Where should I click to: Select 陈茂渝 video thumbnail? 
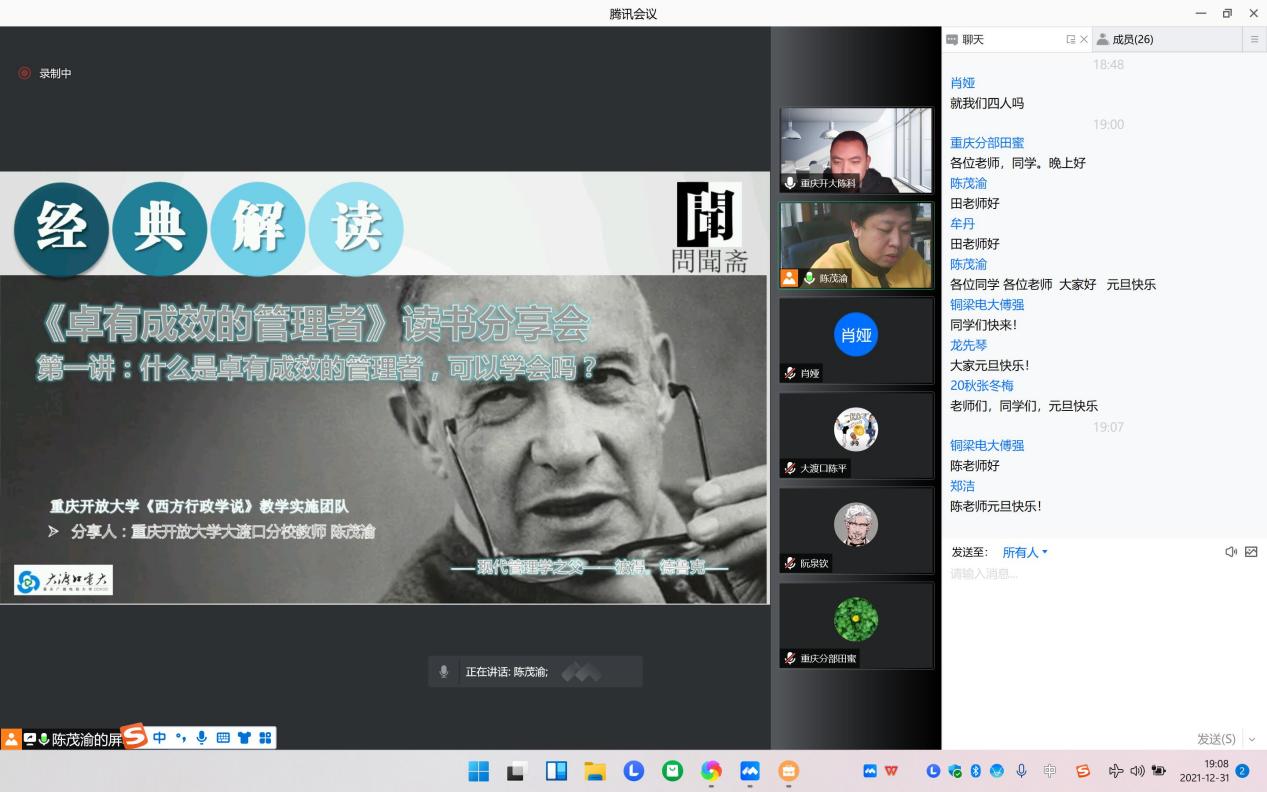click(856, 245)
